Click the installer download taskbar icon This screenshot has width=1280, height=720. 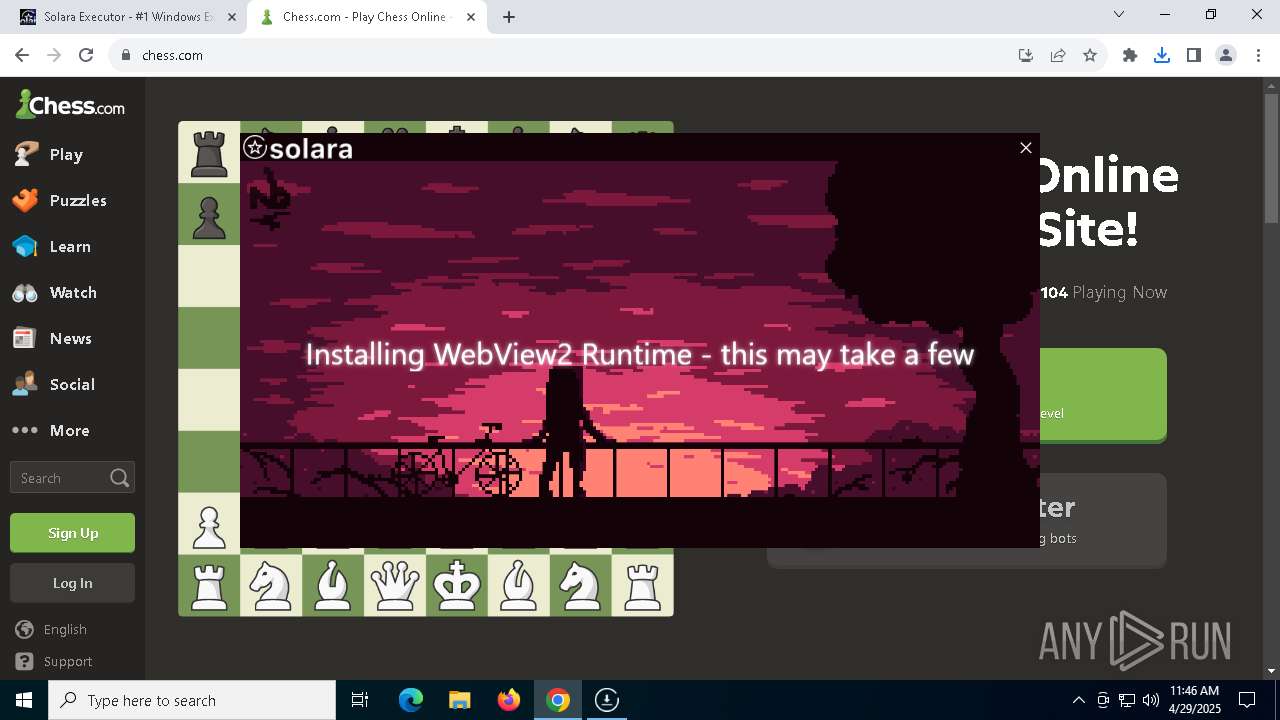[x=607, y=700]
